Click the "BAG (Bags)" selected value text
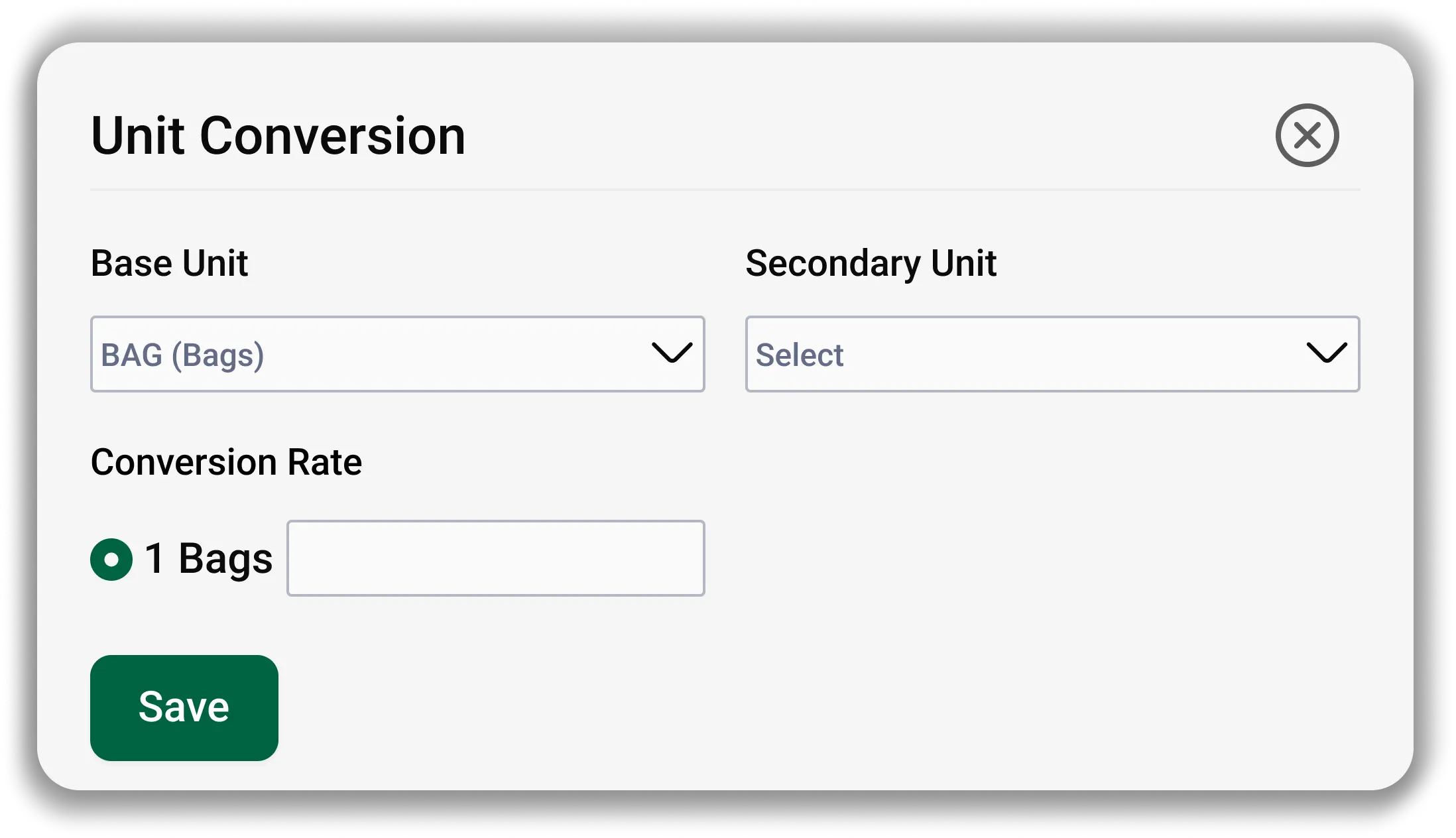The image size is (1456, 838). (x=182, y=355)
